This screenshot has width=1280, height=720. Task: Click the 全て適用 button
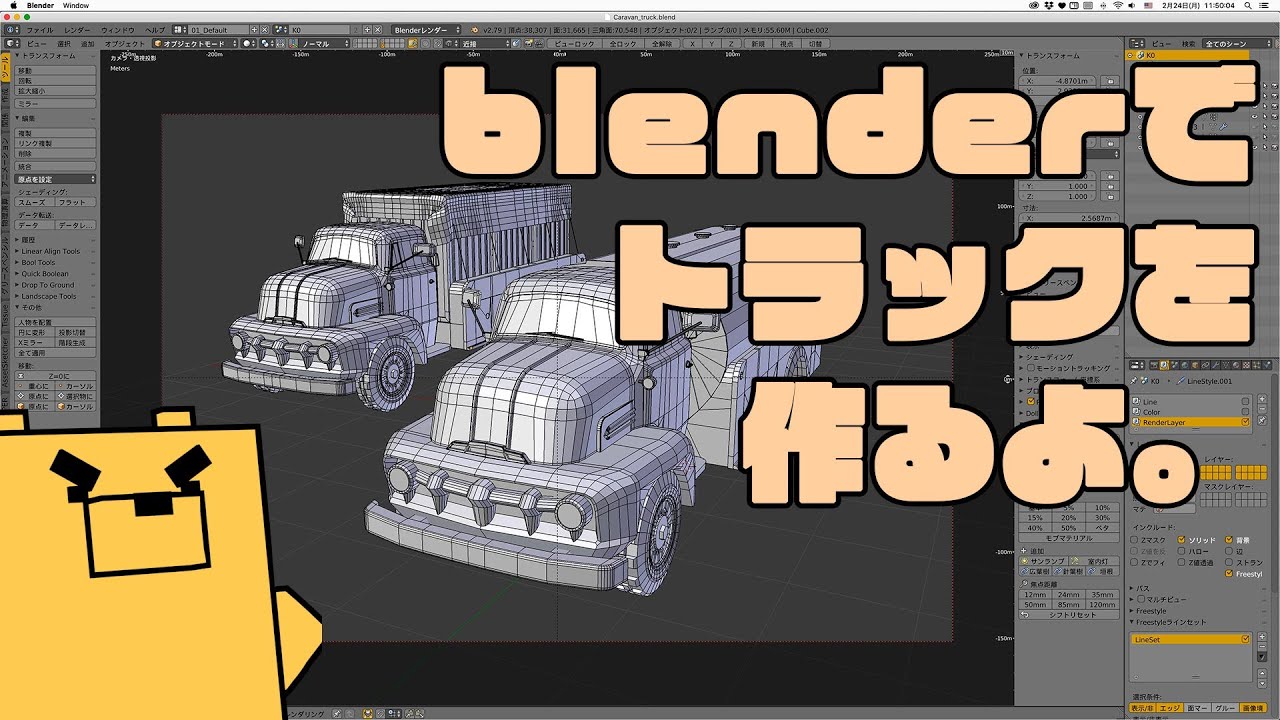click(x=56, y=353)
